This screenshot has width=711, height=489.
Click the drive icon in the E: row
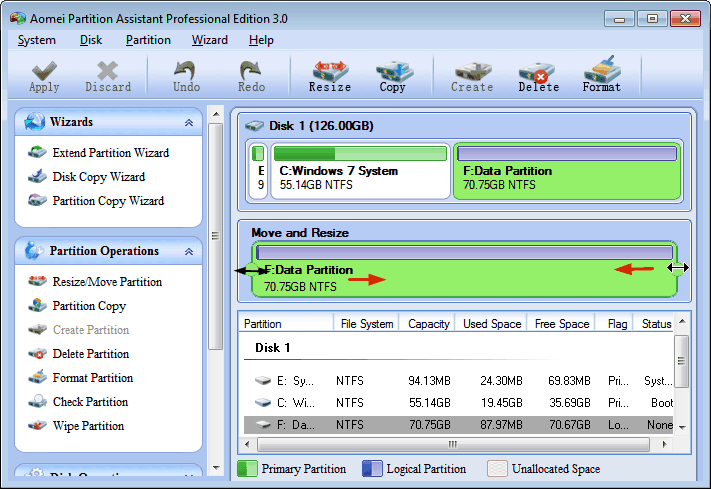tap(263, 380)
